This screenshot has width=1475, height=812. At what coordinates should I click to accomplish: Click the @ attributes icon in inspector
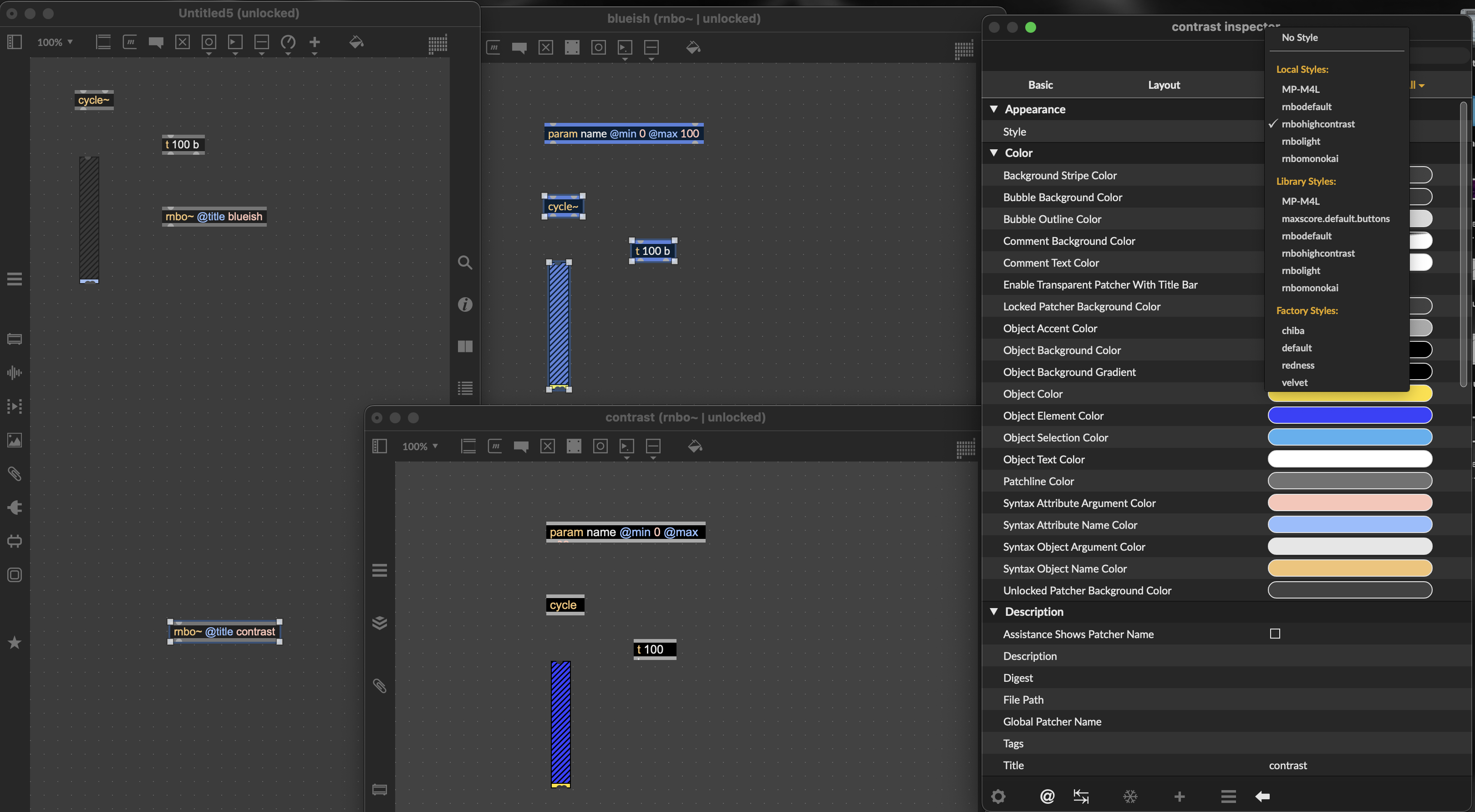(x=1047, y=796)
